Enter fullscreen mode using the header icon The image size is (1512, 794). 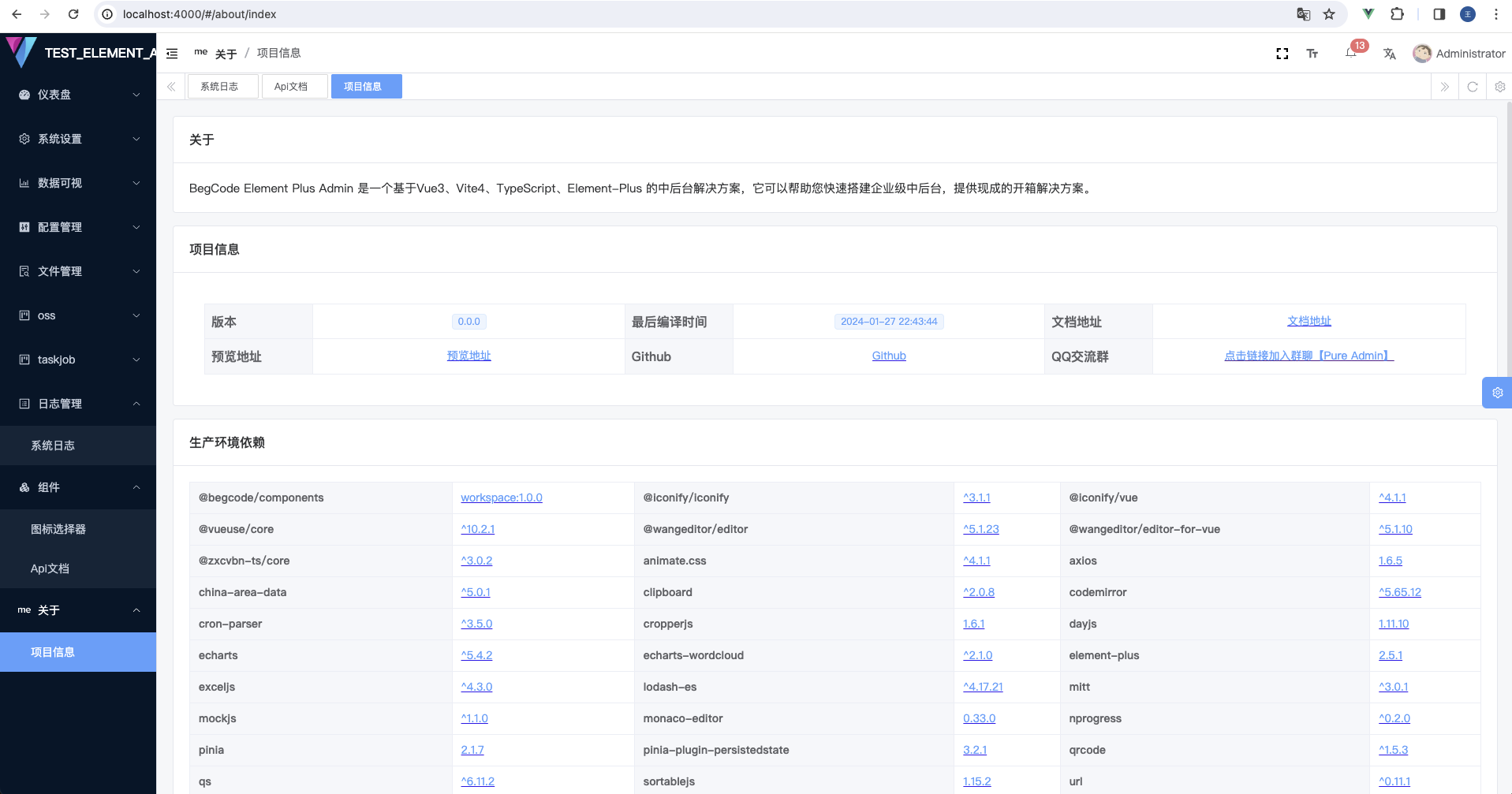tap(1282, 54)
